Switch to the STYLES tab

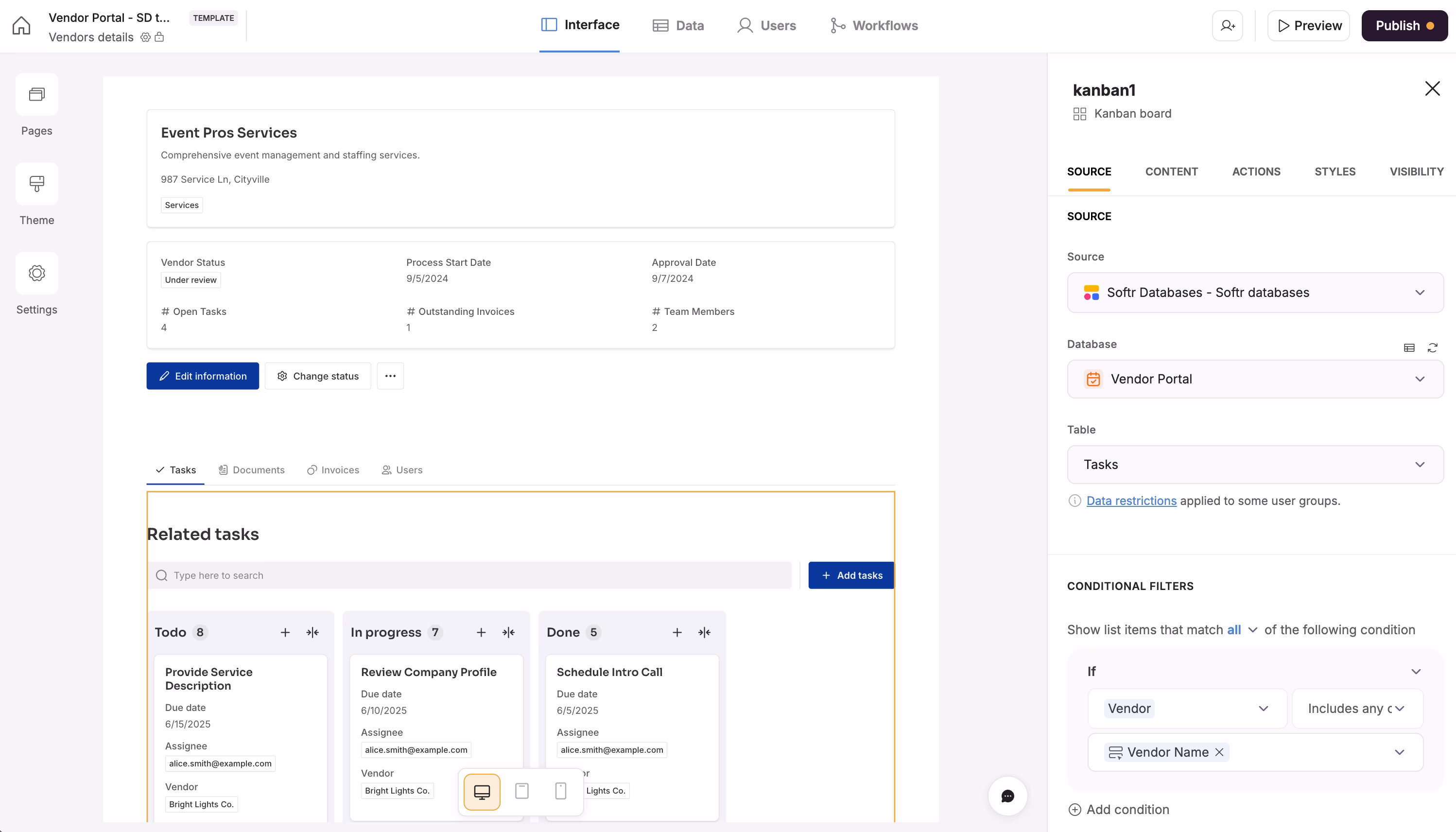tap(1335, 172)
